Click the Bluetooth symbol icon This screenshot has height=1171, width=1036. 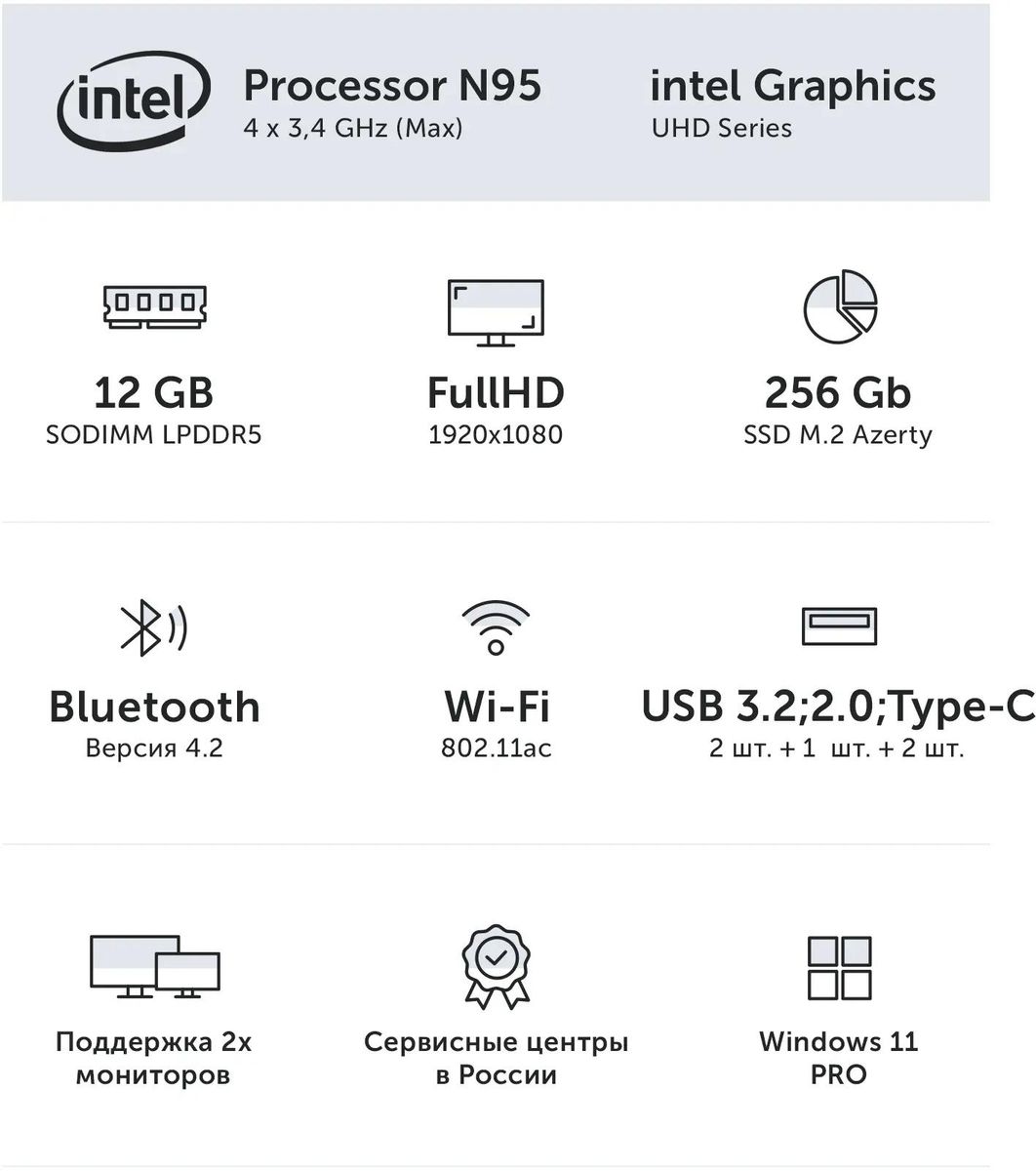pyautogui.click(x=152, y=626)
